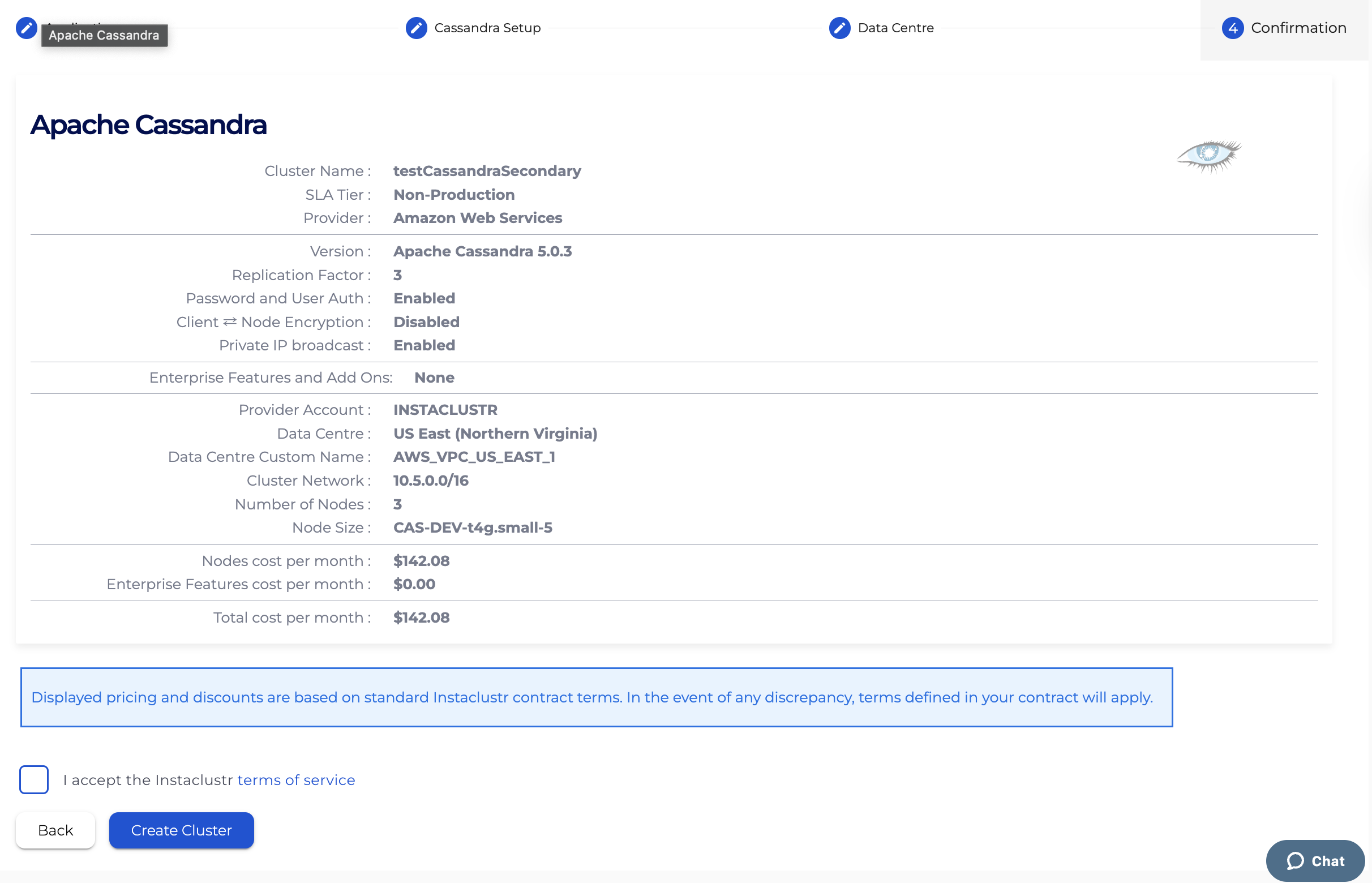Click the total cost value $142.08

421,618
